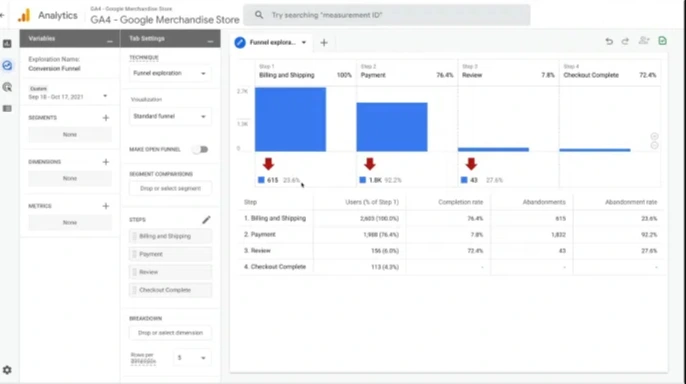Click the Analytics logo icon
The image size is (686, 384).
click(x=24, y=15)
